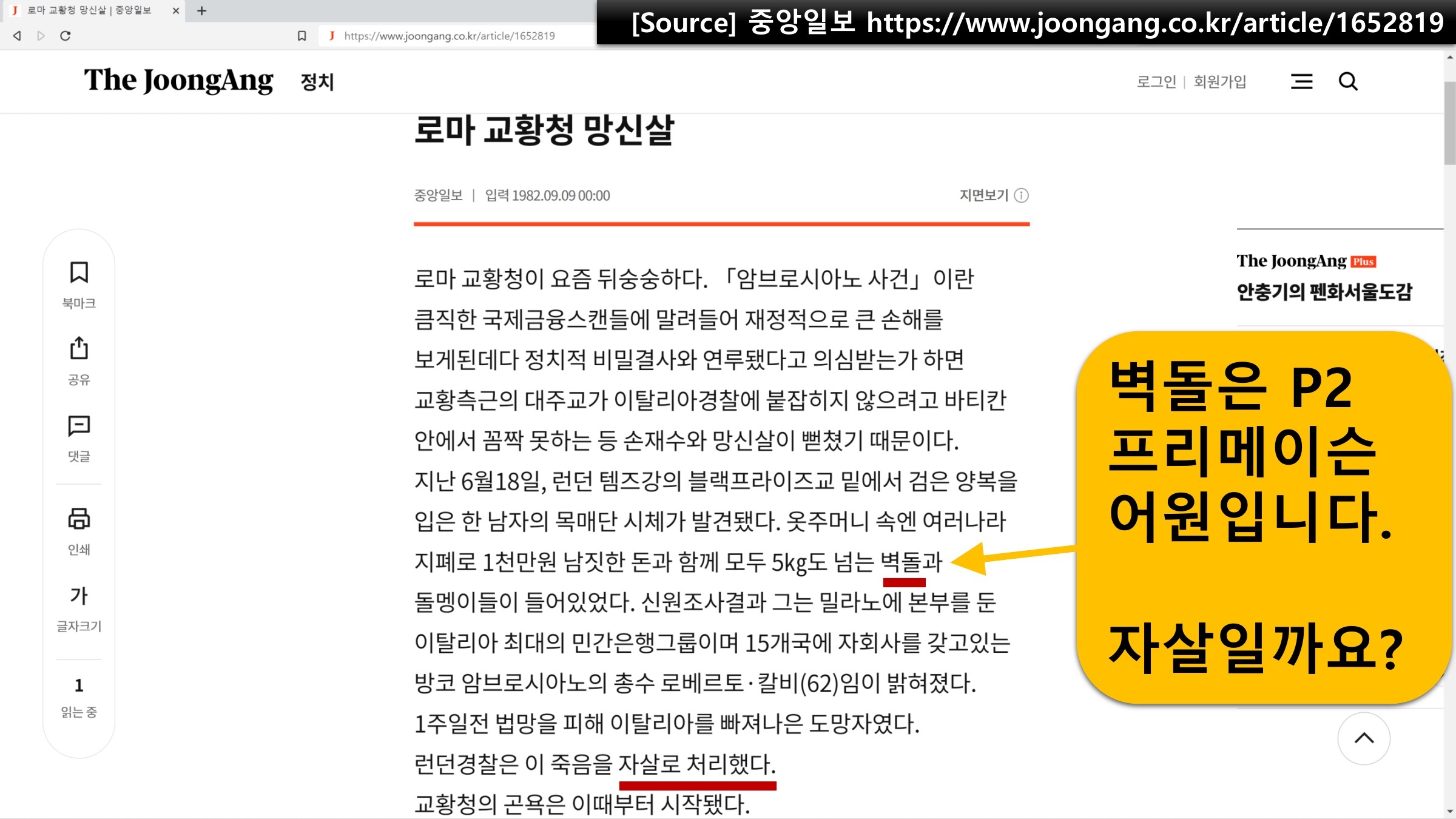Viewport: 1456px width, 819px height.
Task: Click the bookmark icon in left sidebar
Action: pyautogui.click(x=79, y=273)
